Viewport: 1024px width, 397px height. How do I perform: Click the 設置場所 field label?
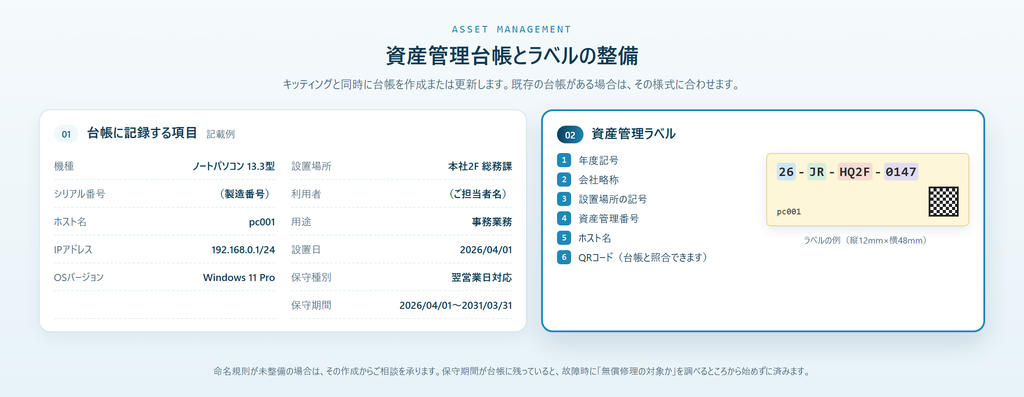[x=312, y=166]
